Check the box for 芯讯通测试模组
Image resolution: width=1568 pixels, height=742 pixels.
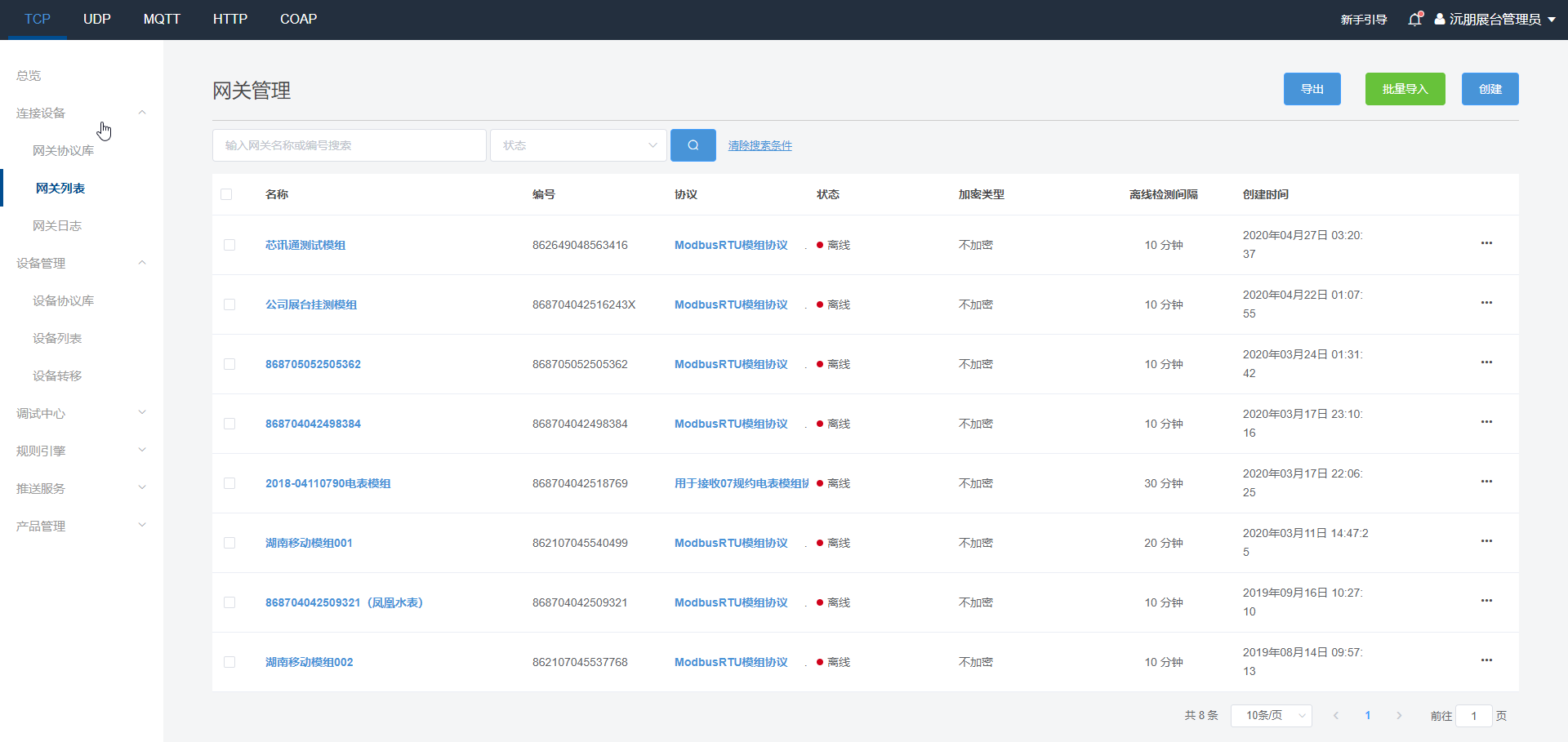[229, 245]
